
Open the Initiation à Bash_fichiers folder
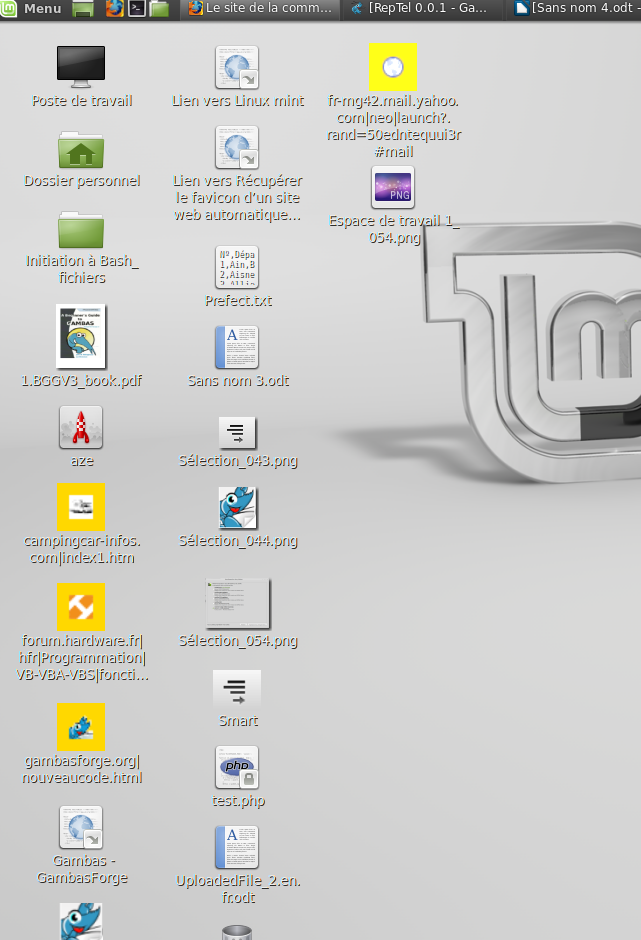coord(81,229)
